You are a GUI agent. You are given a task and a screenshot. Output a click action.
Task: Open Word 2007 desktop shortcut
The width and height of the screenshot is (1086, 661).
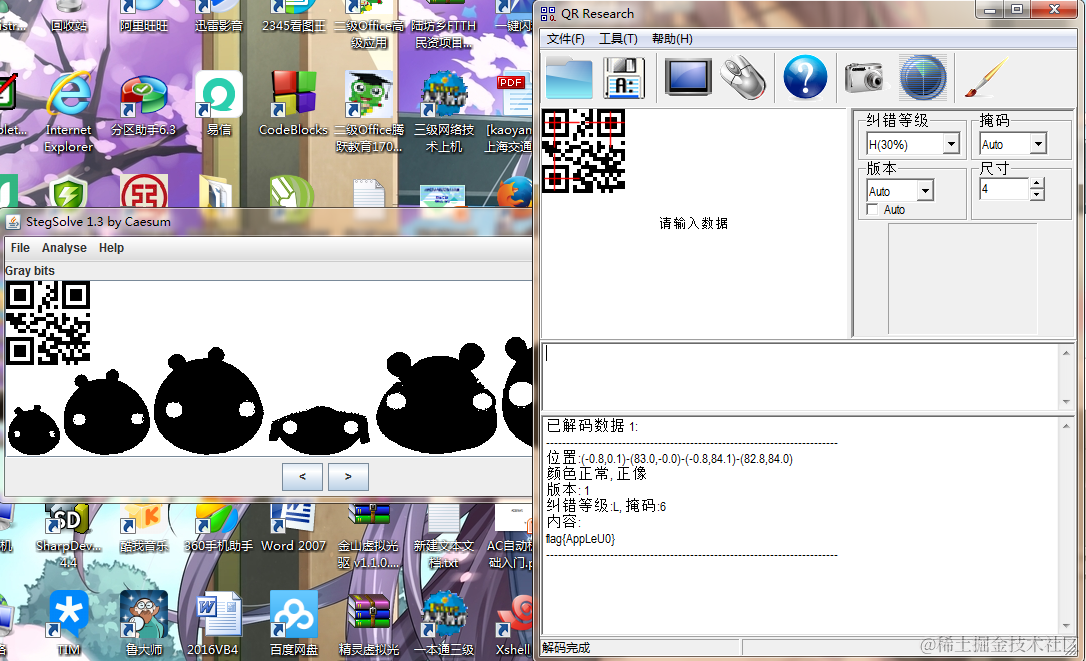pos(293,529)
